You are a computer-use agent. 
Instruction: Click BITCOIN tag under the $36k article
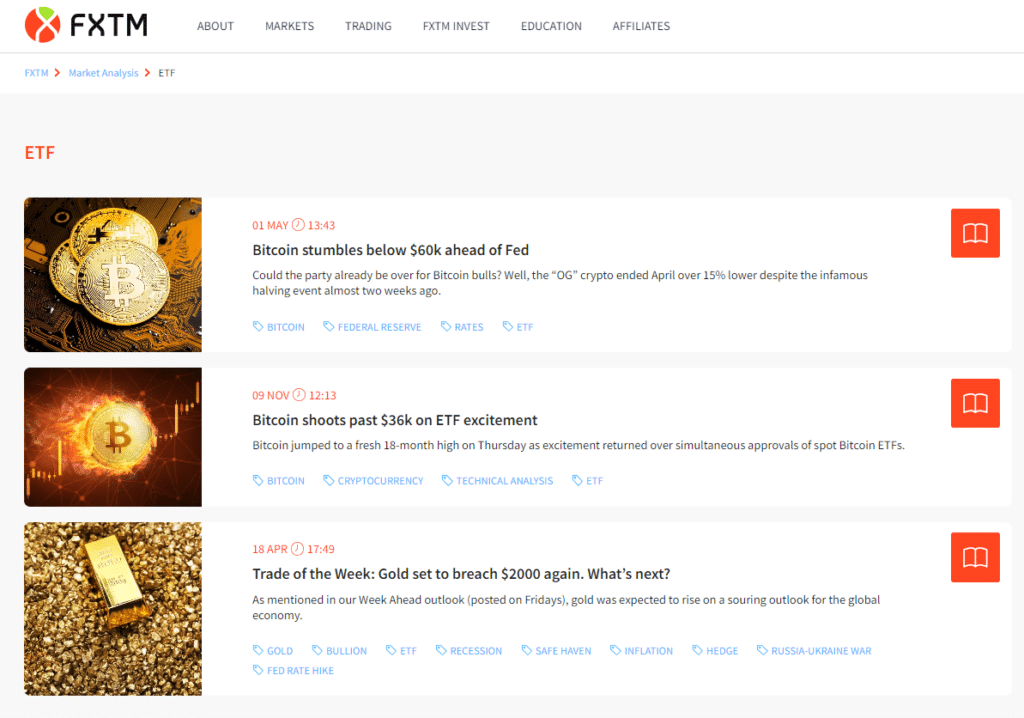(x=279, y=481)
